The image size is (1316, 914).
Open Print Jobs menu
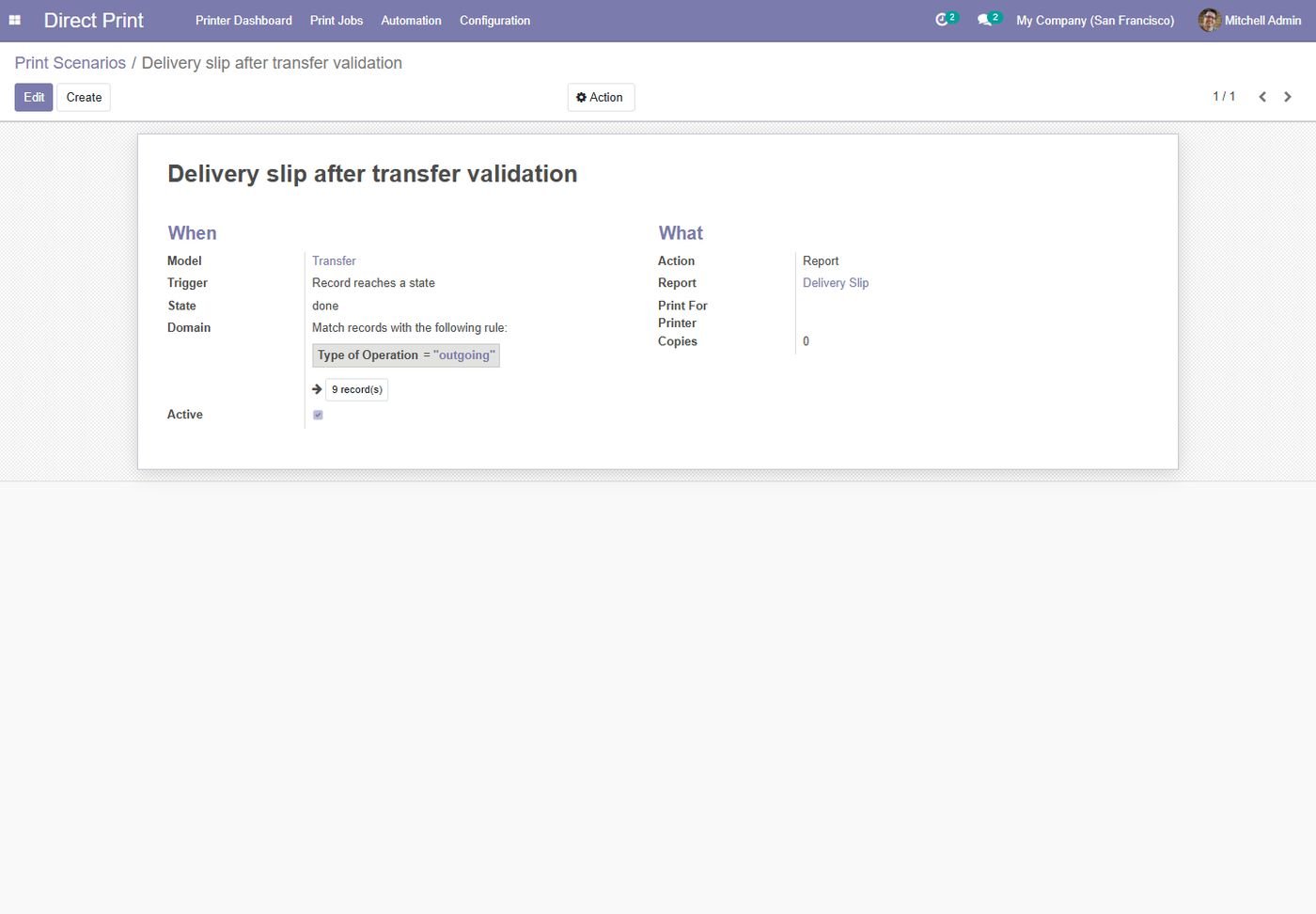tap(337, 20)
